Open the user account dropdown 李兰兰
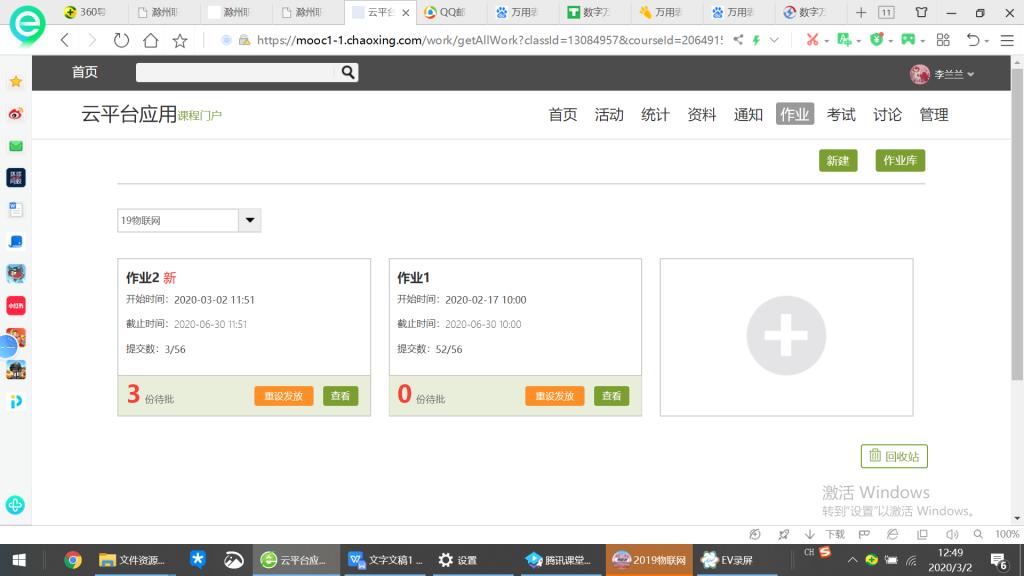The height and width of the screenshot is (576, 1024). [942, 74]
